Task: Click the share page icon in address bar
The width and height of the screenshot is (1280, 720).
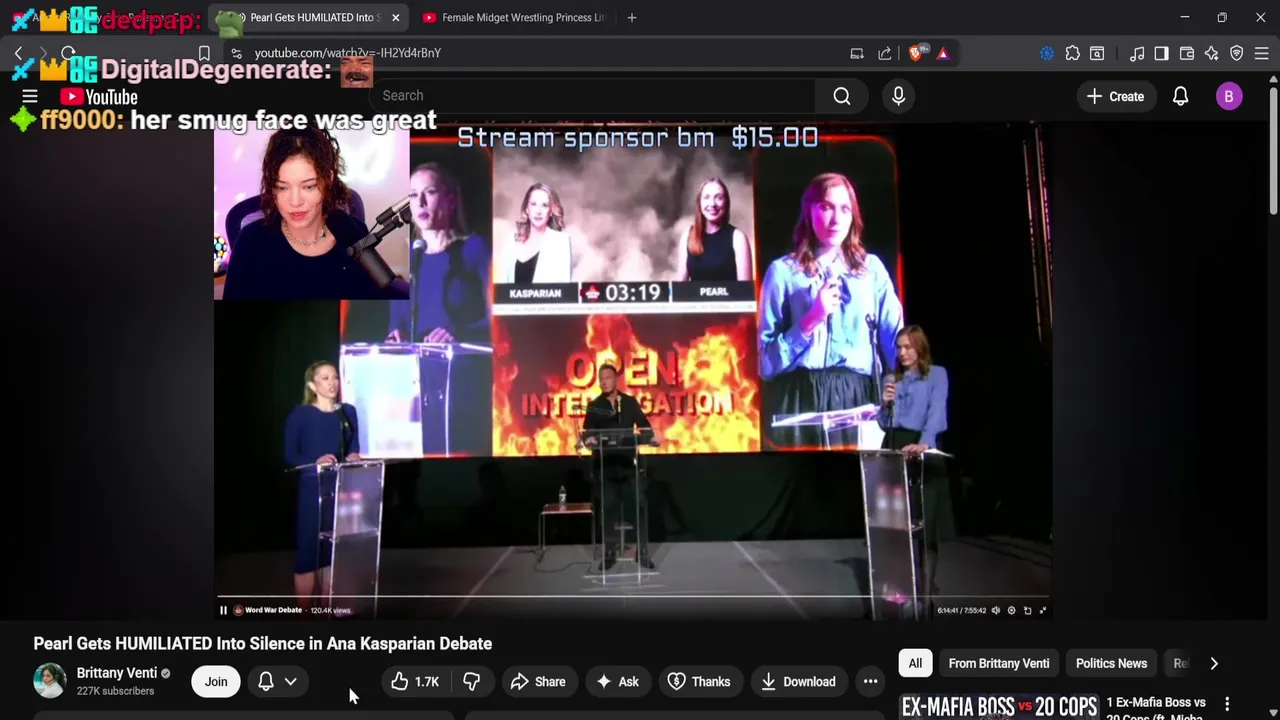Action: [x=885, y=53]
